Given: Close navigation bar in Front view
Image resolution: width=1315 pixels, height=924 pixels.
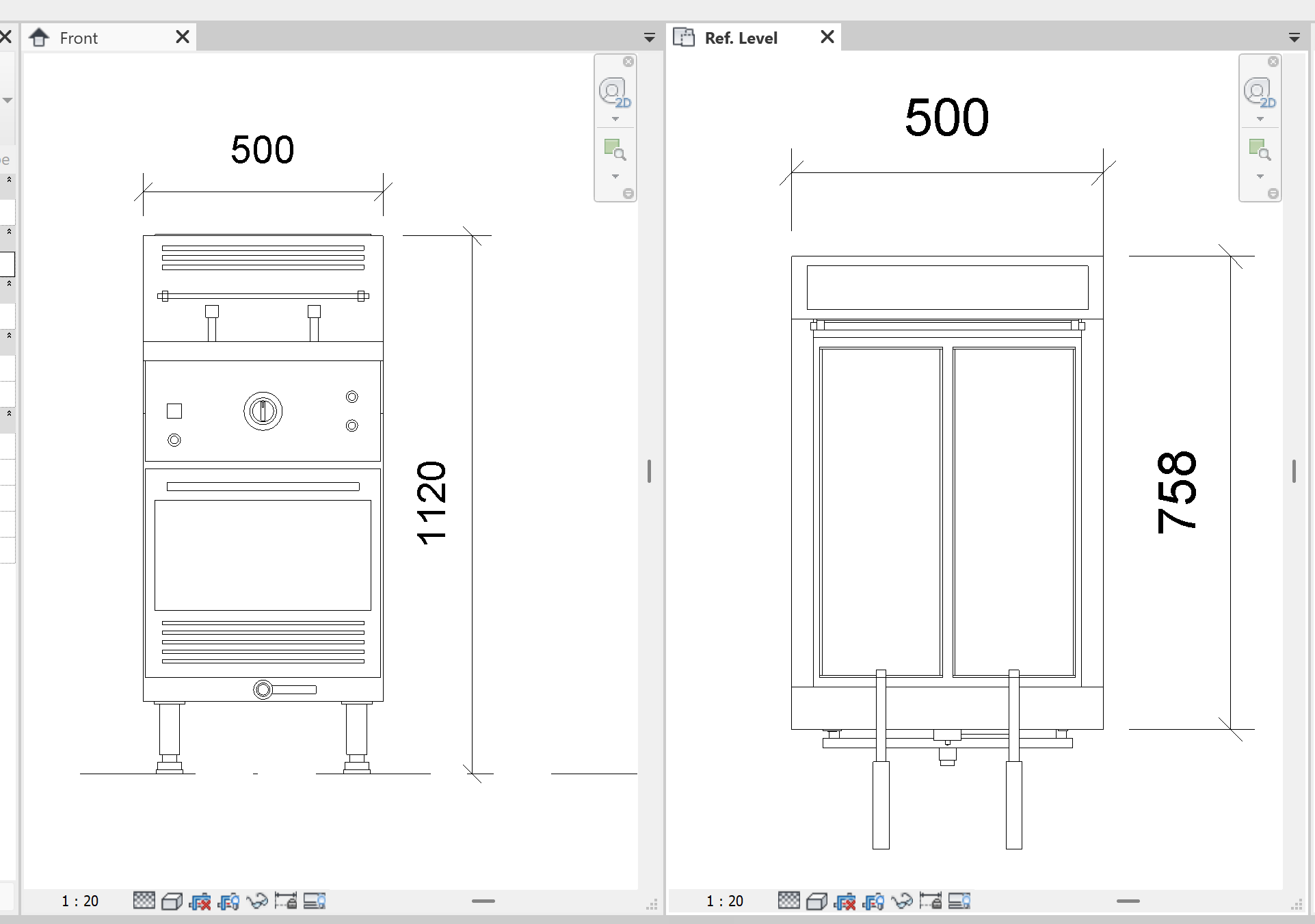Looking at the screenshot, I should pos(628,62).
